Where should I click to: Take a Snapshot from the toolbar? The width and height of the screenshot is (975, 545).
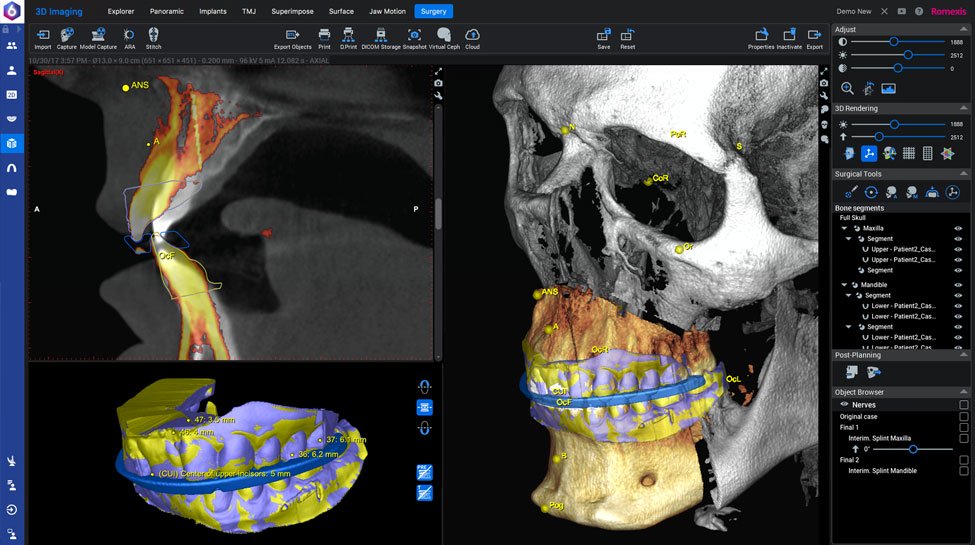click(414, 35)
